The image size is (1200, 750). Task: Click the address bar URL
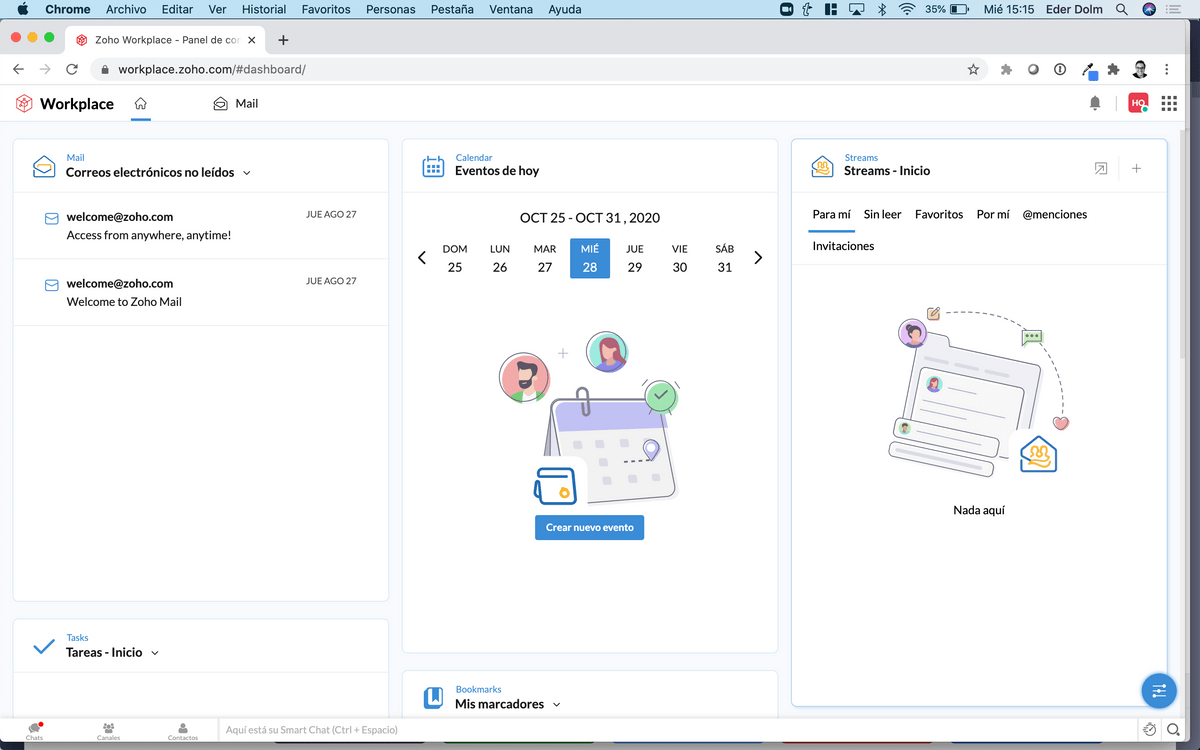(212, 69)
